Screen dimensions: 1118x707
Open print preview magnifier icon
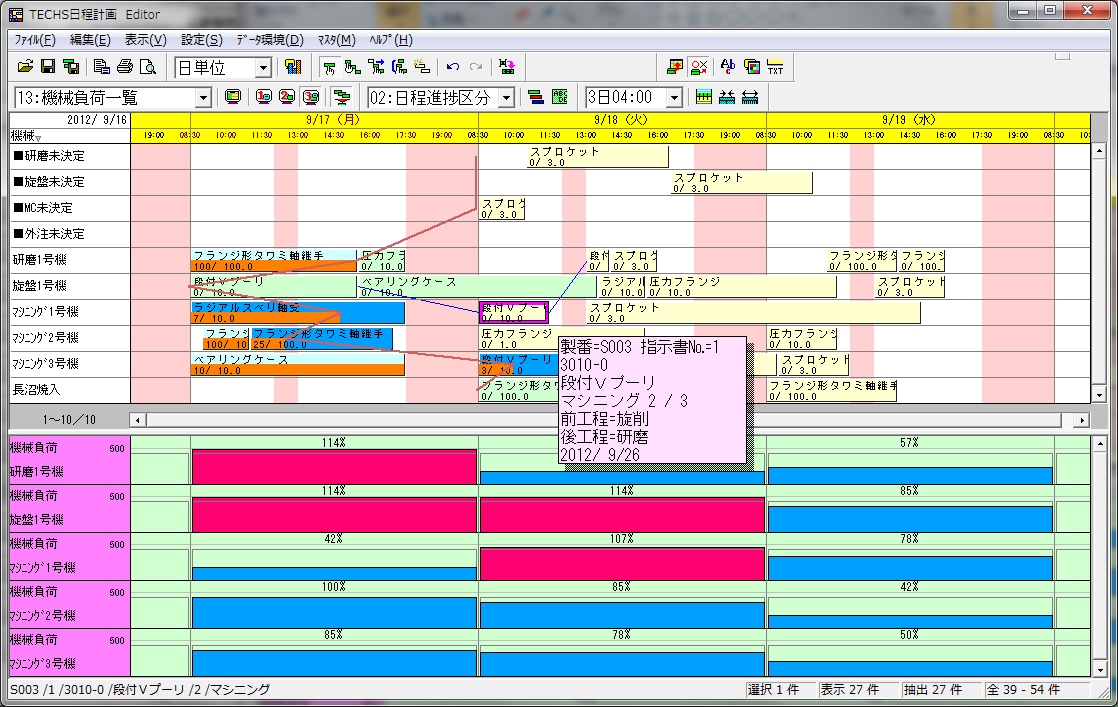coord(148,67)
